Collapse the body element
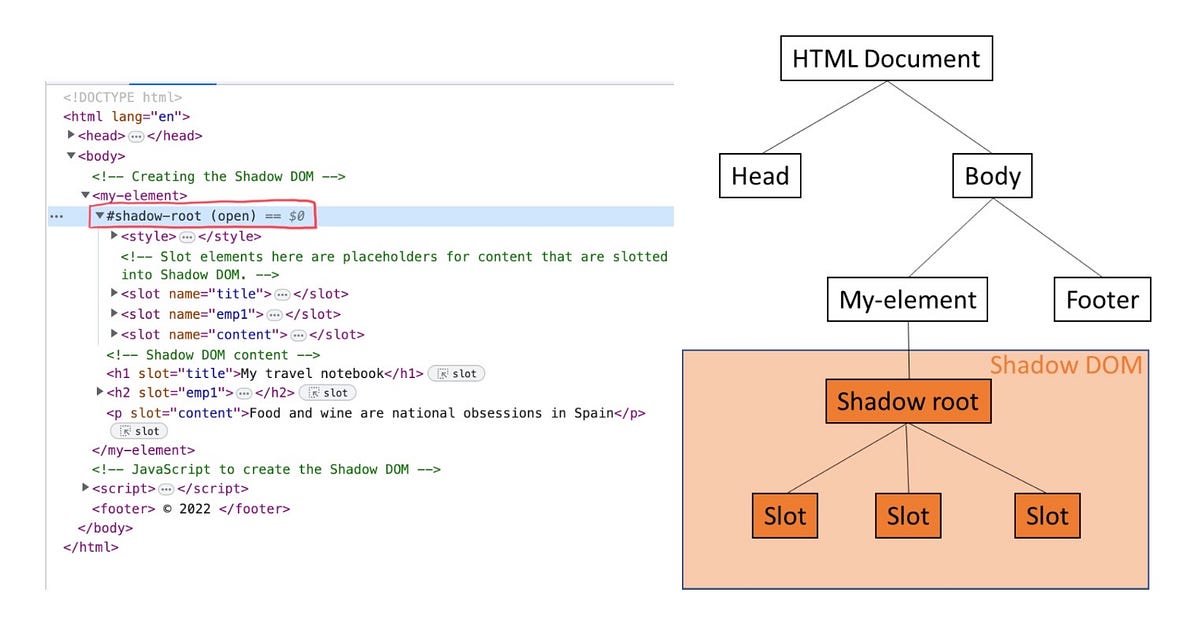 click(x=70, y=156)
